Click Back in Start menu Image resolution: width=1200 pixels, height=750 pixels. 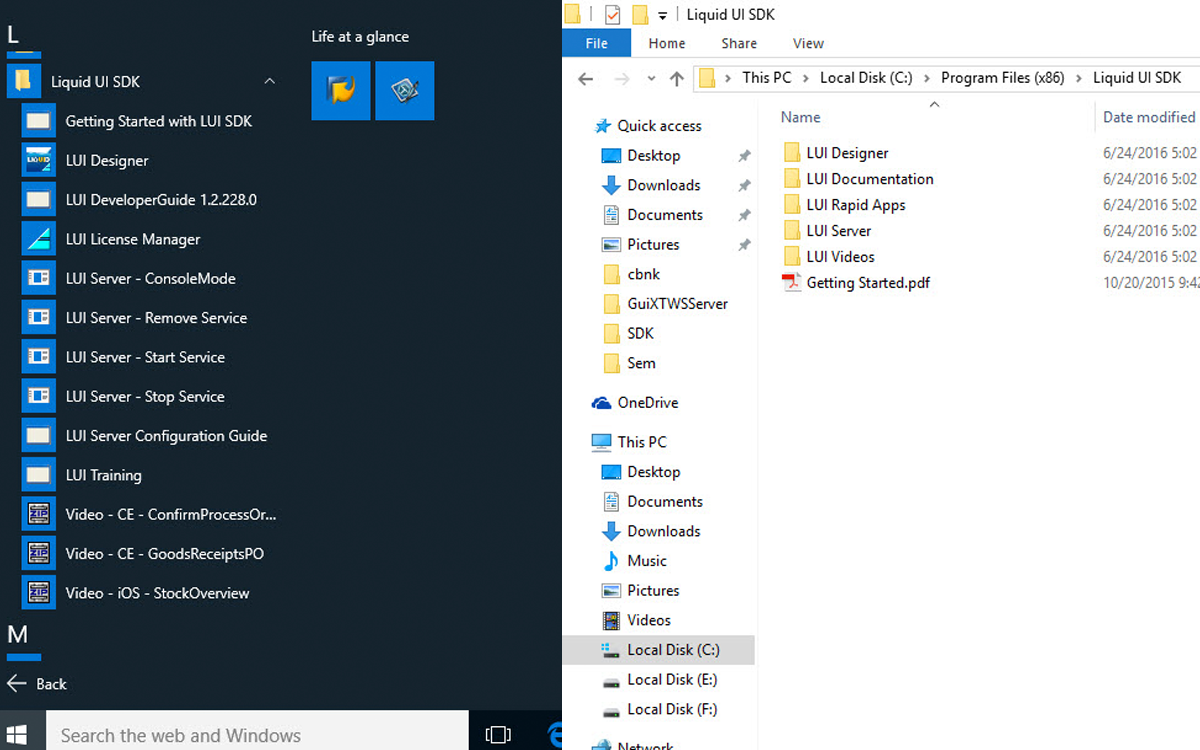pos(37,684)
